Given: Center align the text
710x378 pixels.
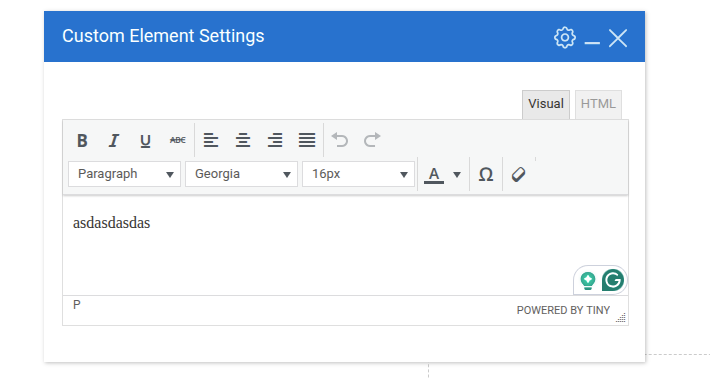Looking at the screenshot, I should coord(243,140).
